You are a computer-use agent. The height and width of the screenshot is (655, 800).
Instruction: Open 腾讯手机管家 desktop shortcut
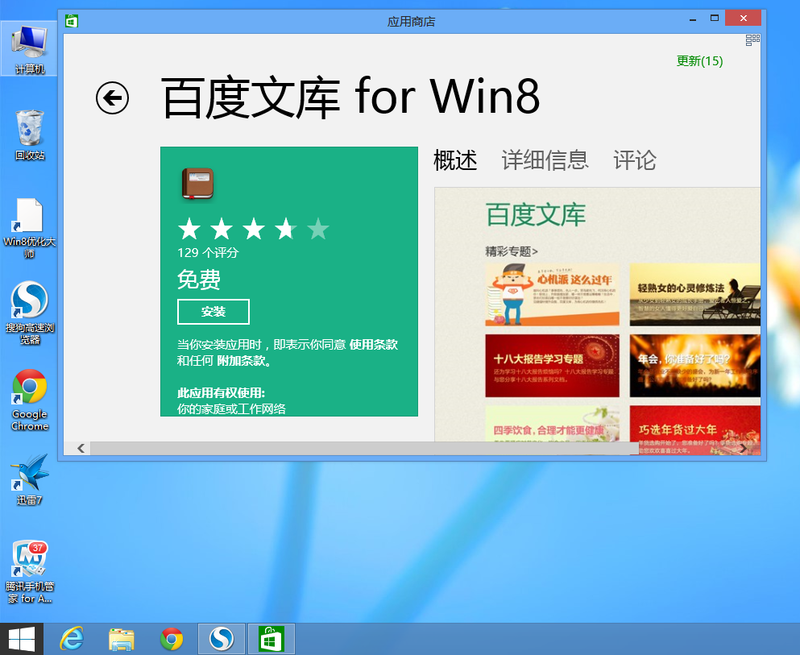pos(29,572)
